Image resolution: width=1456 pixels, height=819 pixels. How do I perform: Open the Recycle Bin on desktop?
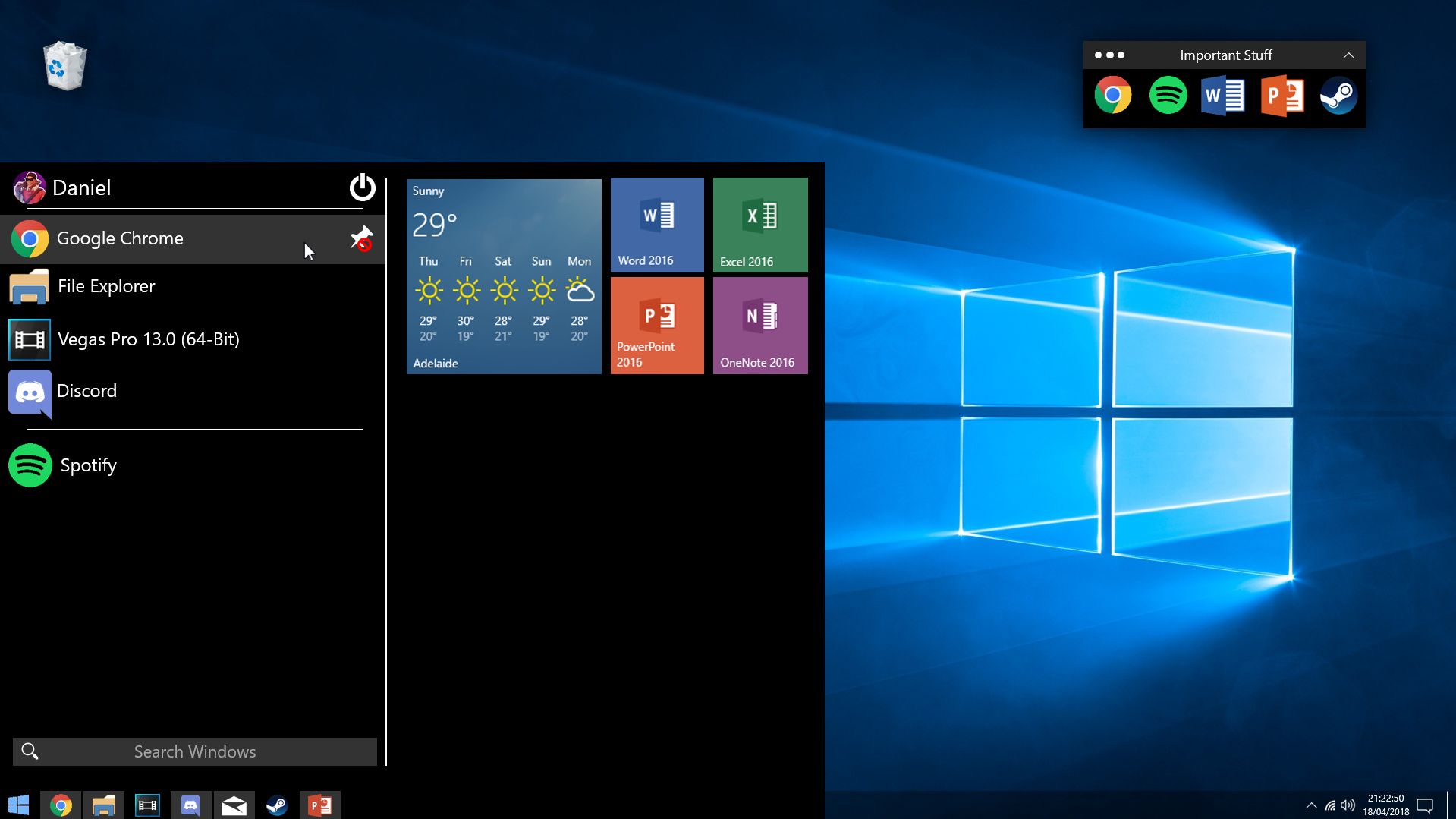65,66
